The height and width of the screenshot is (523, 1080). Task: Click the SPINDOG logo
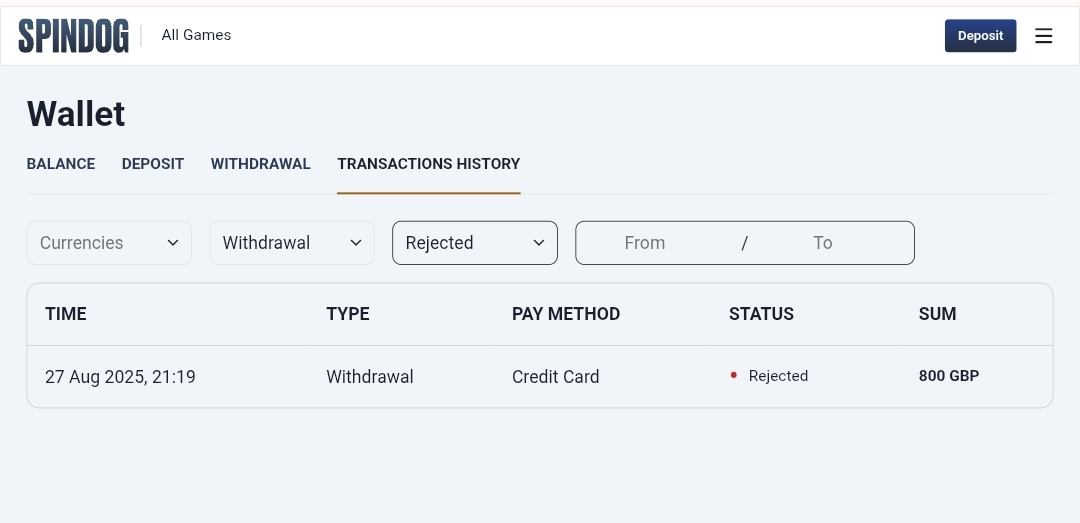click(x=73, y=36)
